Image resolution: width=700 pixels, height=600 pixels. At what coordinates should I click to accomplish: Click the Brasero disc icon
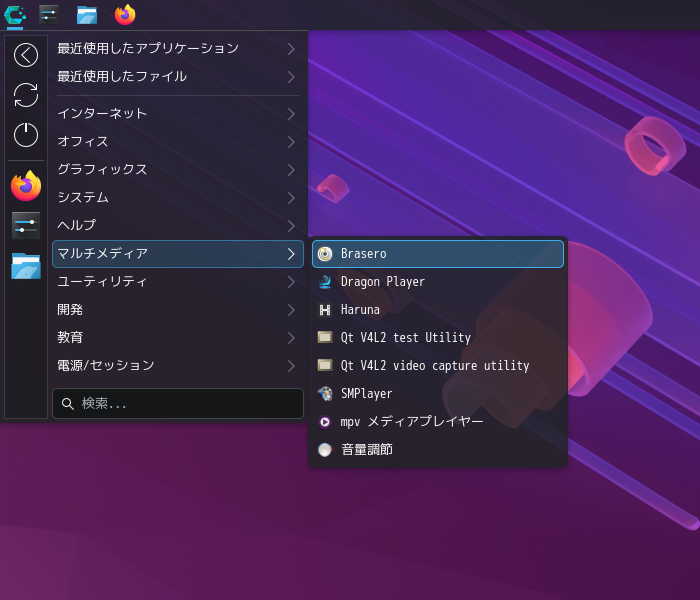[x=325, y=254]
